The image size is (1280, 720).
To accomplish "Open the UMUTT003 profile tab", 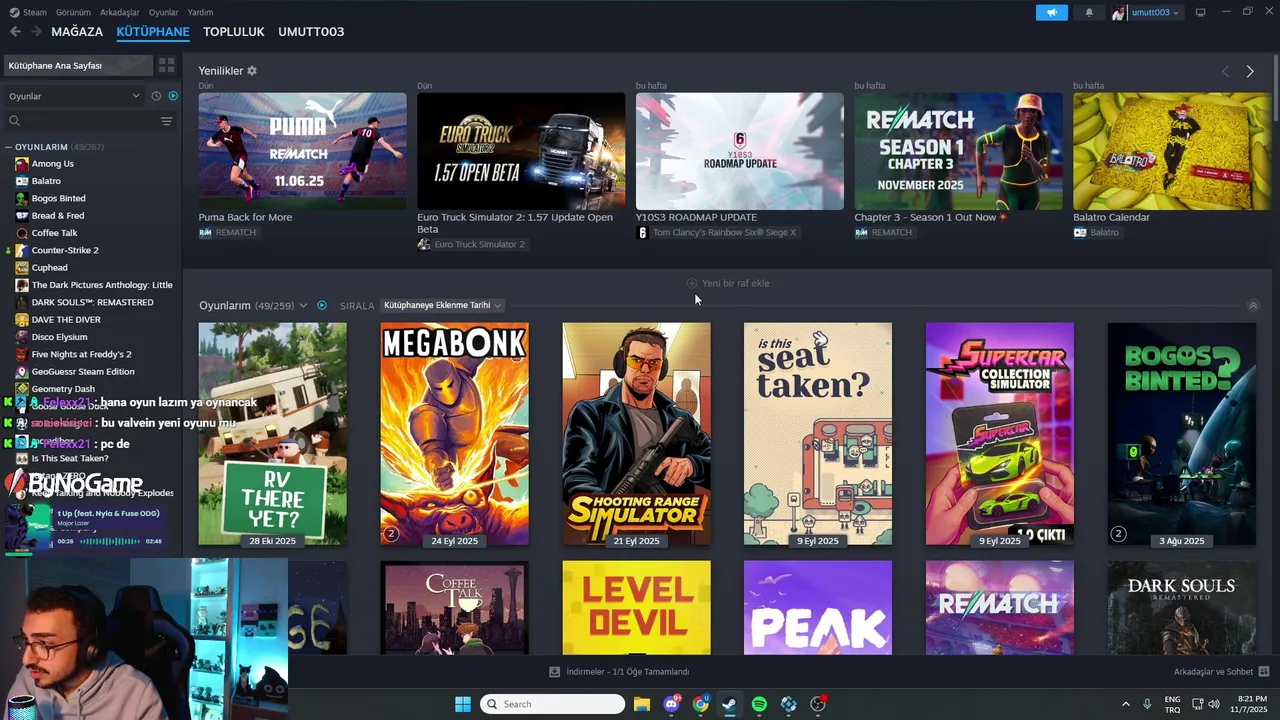I will (x=311, y=32).
